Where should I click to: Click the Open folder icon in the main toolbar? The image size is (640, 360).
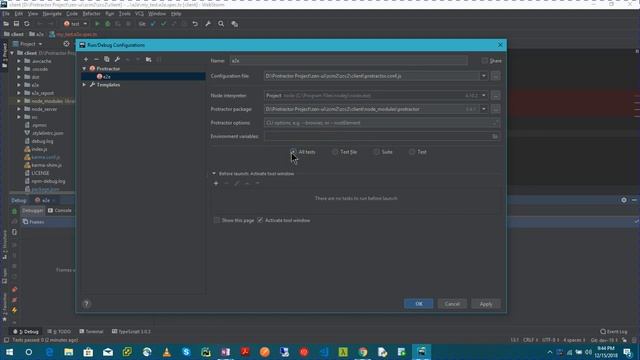coord(6,24)
